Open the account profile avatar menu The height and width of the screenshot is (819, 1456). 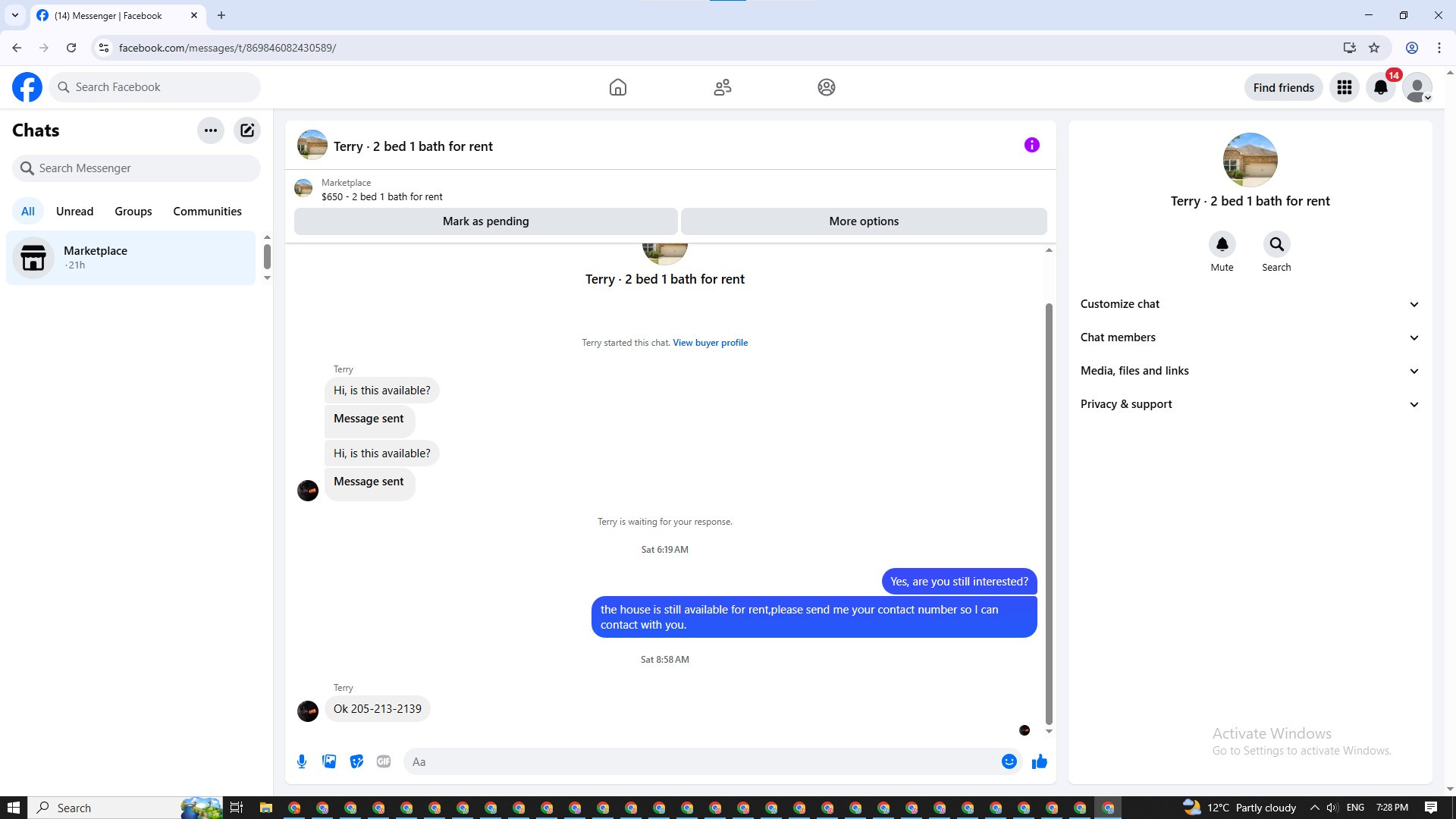pyautogui.click(x=1417, y=87)
